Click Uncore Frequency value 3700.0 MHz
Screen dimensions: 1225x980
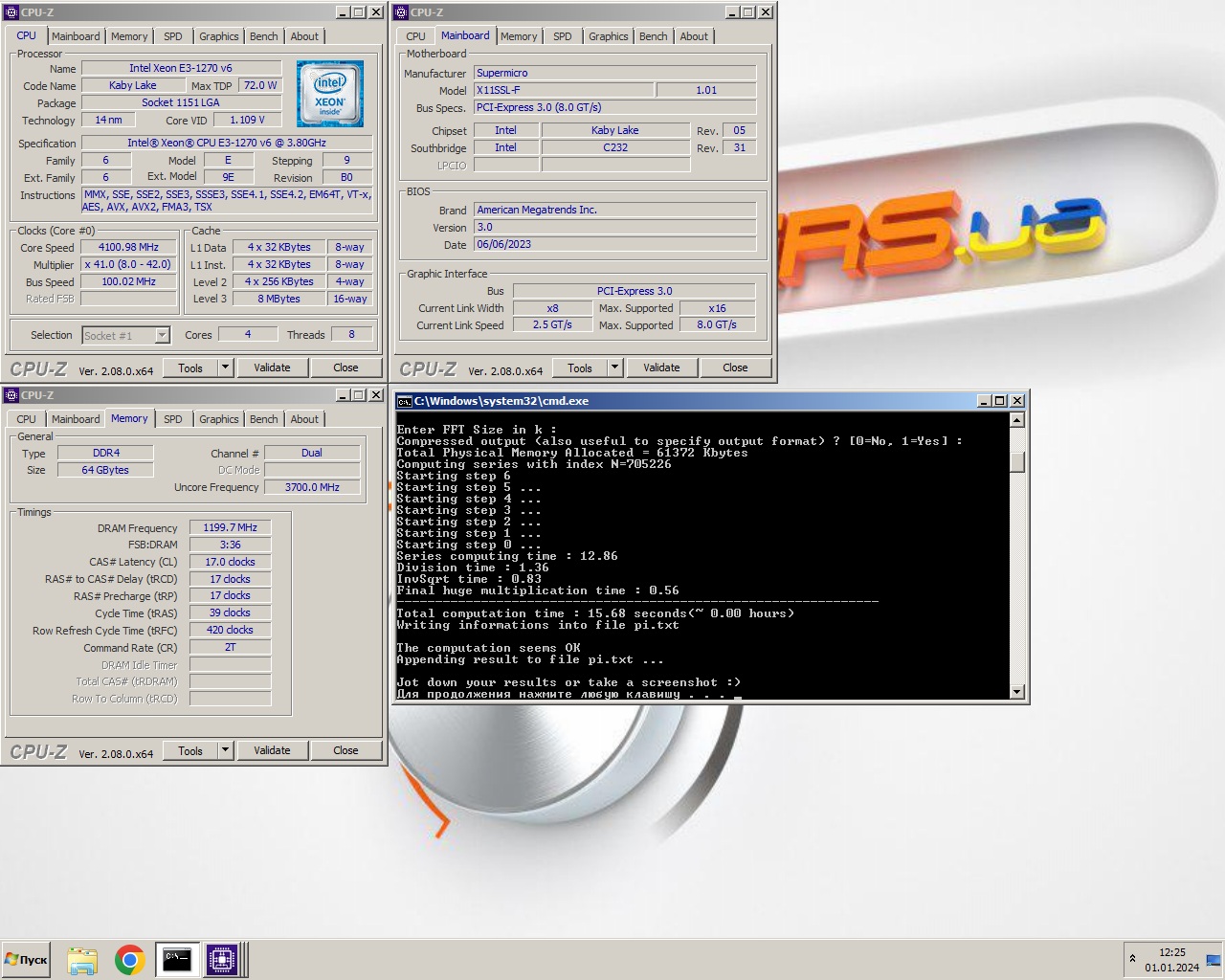312,487
